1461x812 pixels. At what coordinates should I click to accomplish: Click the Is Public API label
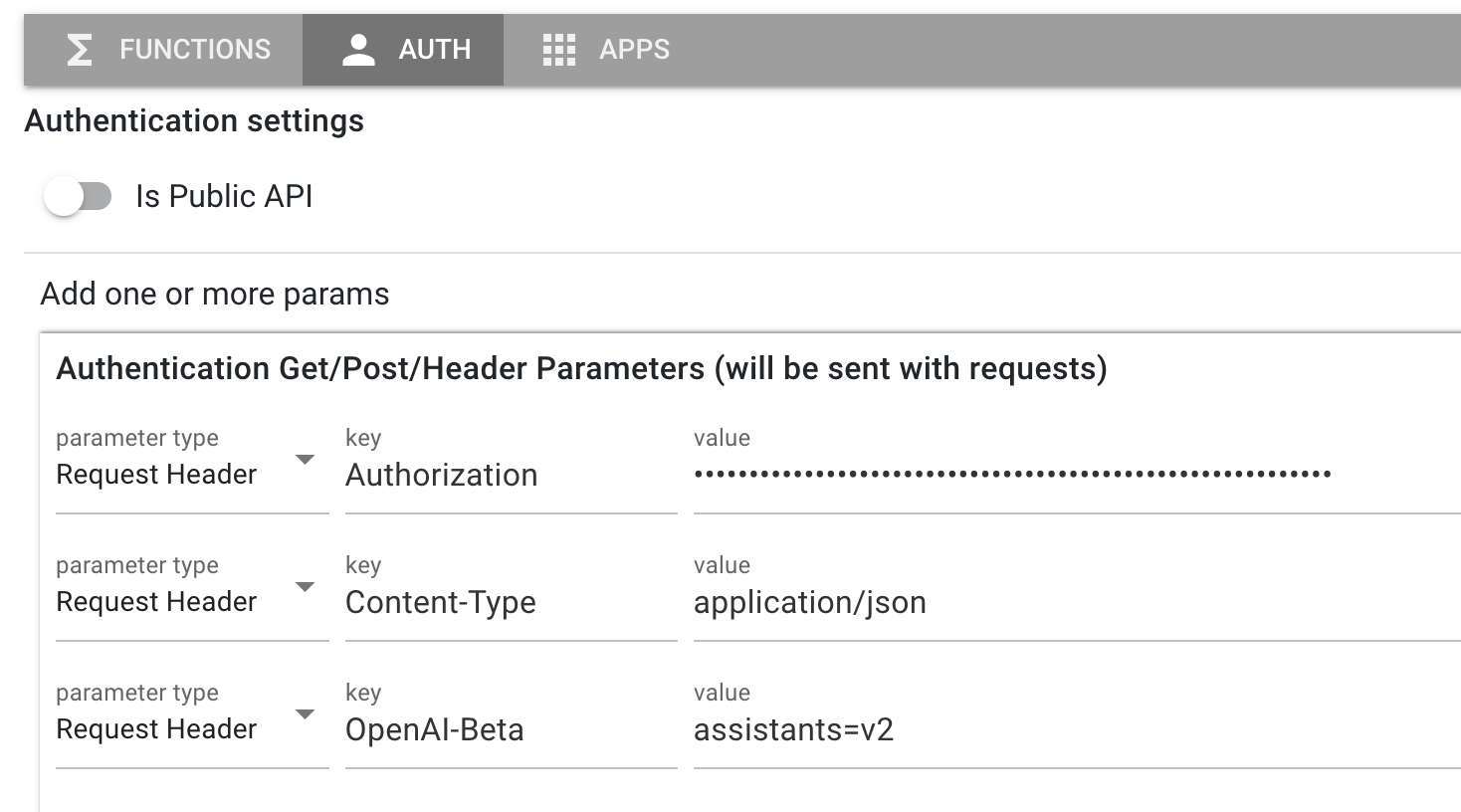click(224, 197)
